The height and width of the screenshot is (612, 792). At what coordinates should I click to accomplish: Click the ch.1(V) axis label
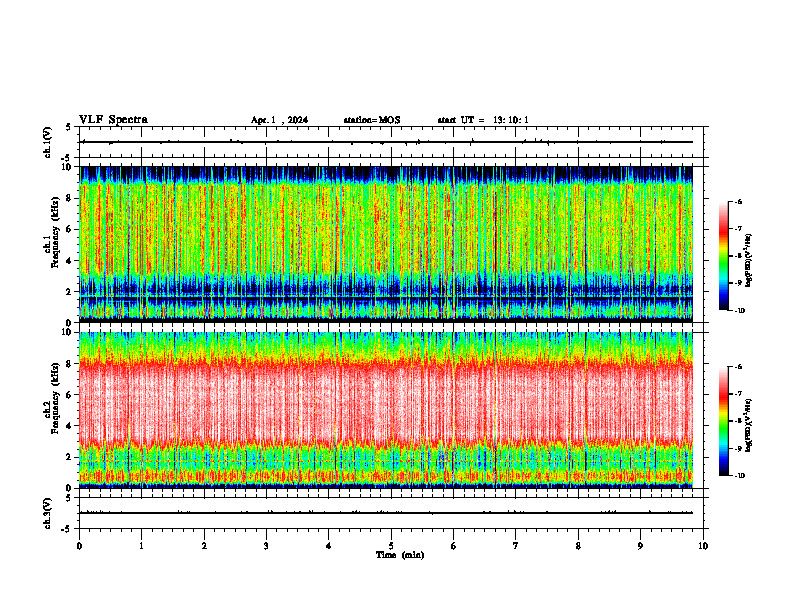[x=48, y=142]
